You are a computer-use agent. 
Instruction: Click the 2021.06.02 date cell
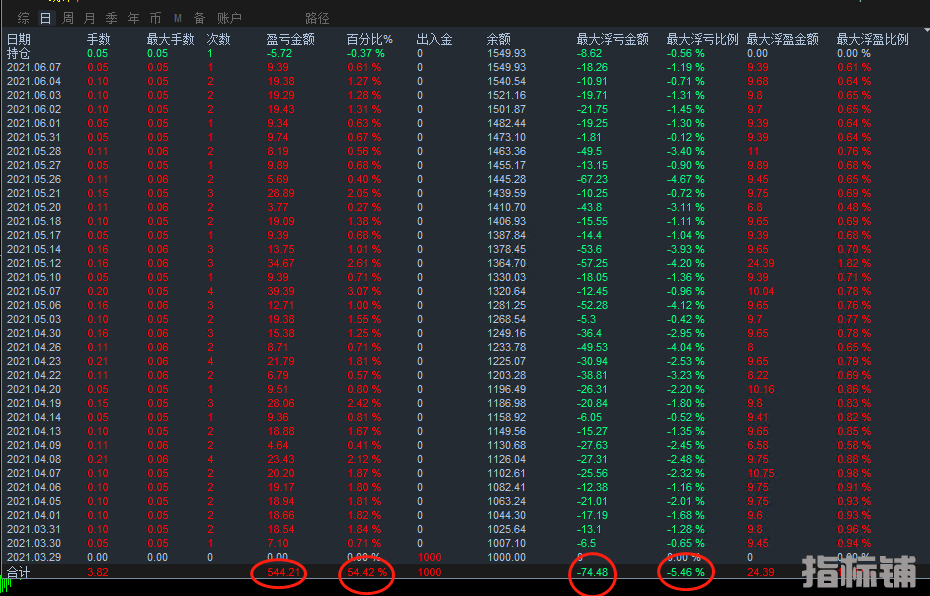click(34, 109)
